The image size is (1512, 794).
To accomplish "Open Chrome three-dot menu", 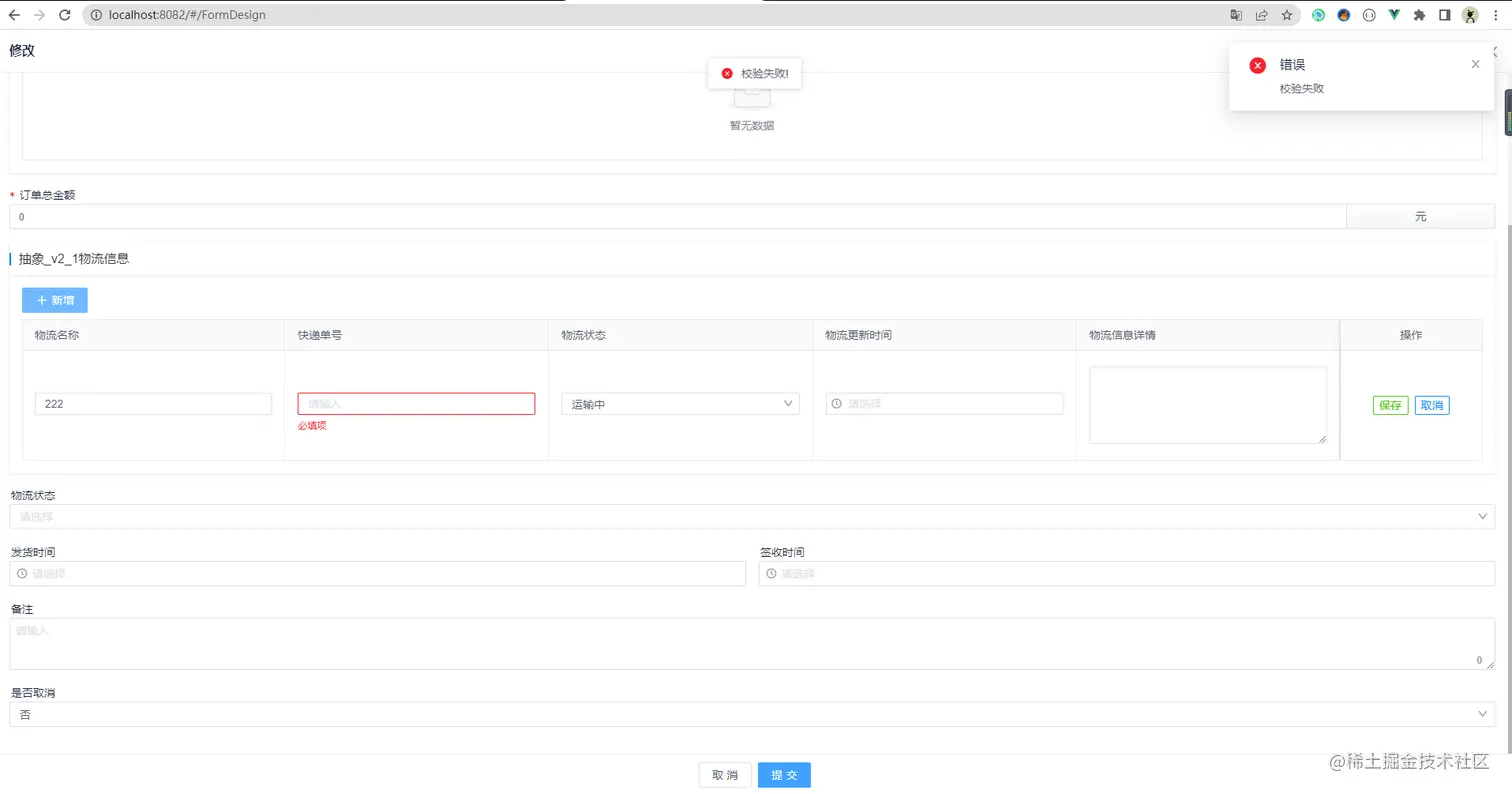I will [x=1496, y=15].
